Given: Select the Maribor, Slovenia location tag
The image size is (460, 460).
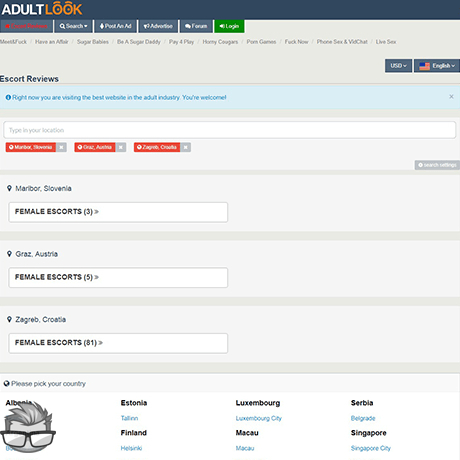Looking at the screenshot, I should 31,147.
